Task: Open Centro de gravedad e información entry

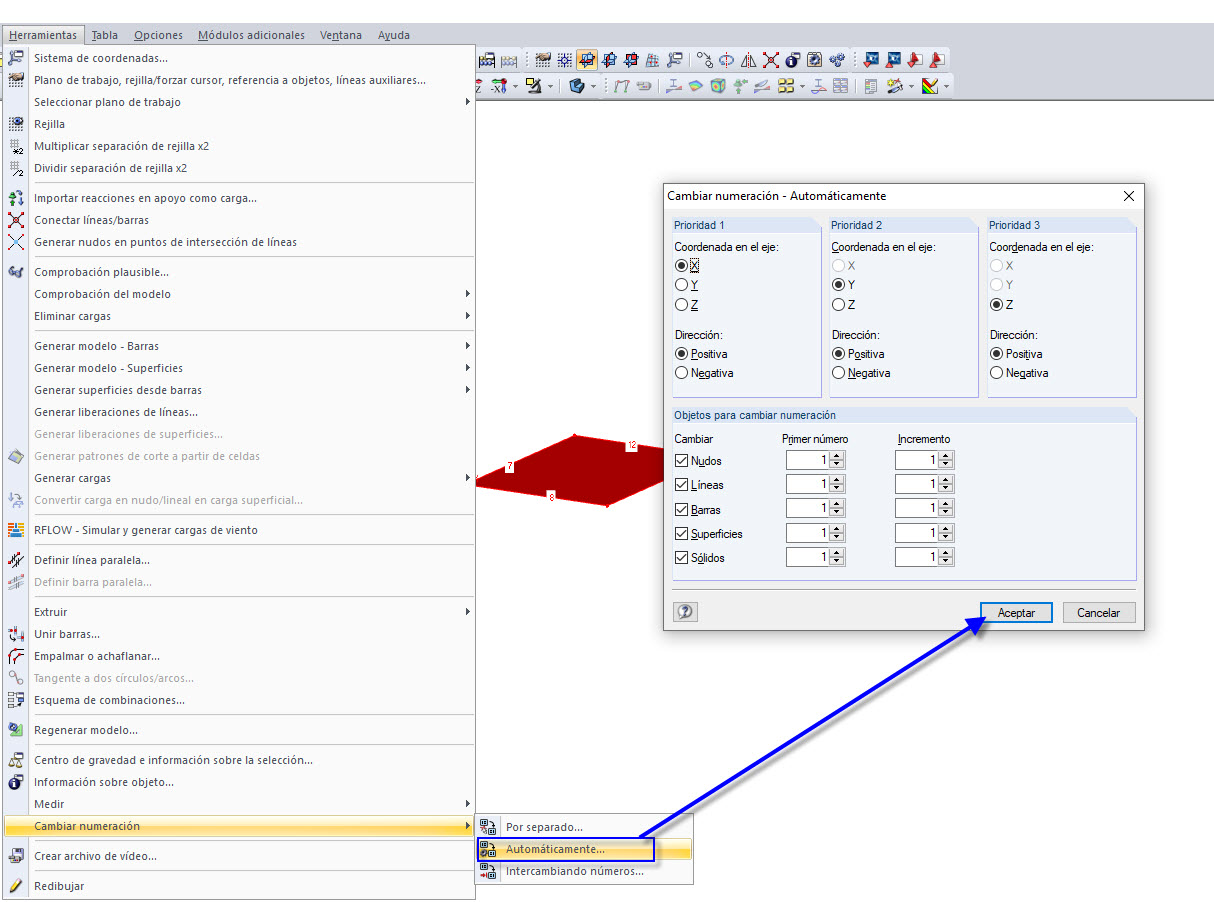Action: pos(240,760)
